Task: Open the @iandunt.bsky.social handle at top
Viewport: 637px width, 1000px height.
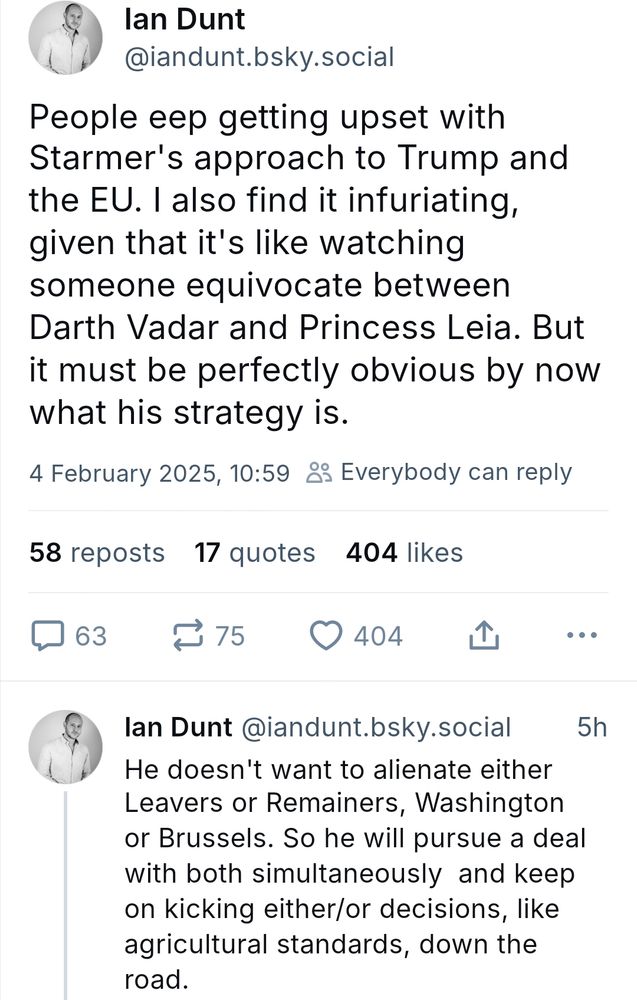Action: click(258, 57)
